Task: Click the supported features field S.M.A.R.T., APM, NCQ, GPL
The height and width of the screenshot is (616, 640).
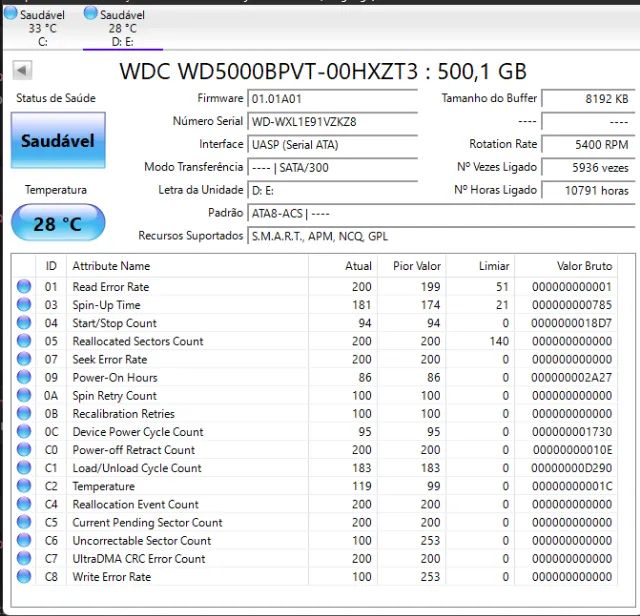Action: [441, 236]
